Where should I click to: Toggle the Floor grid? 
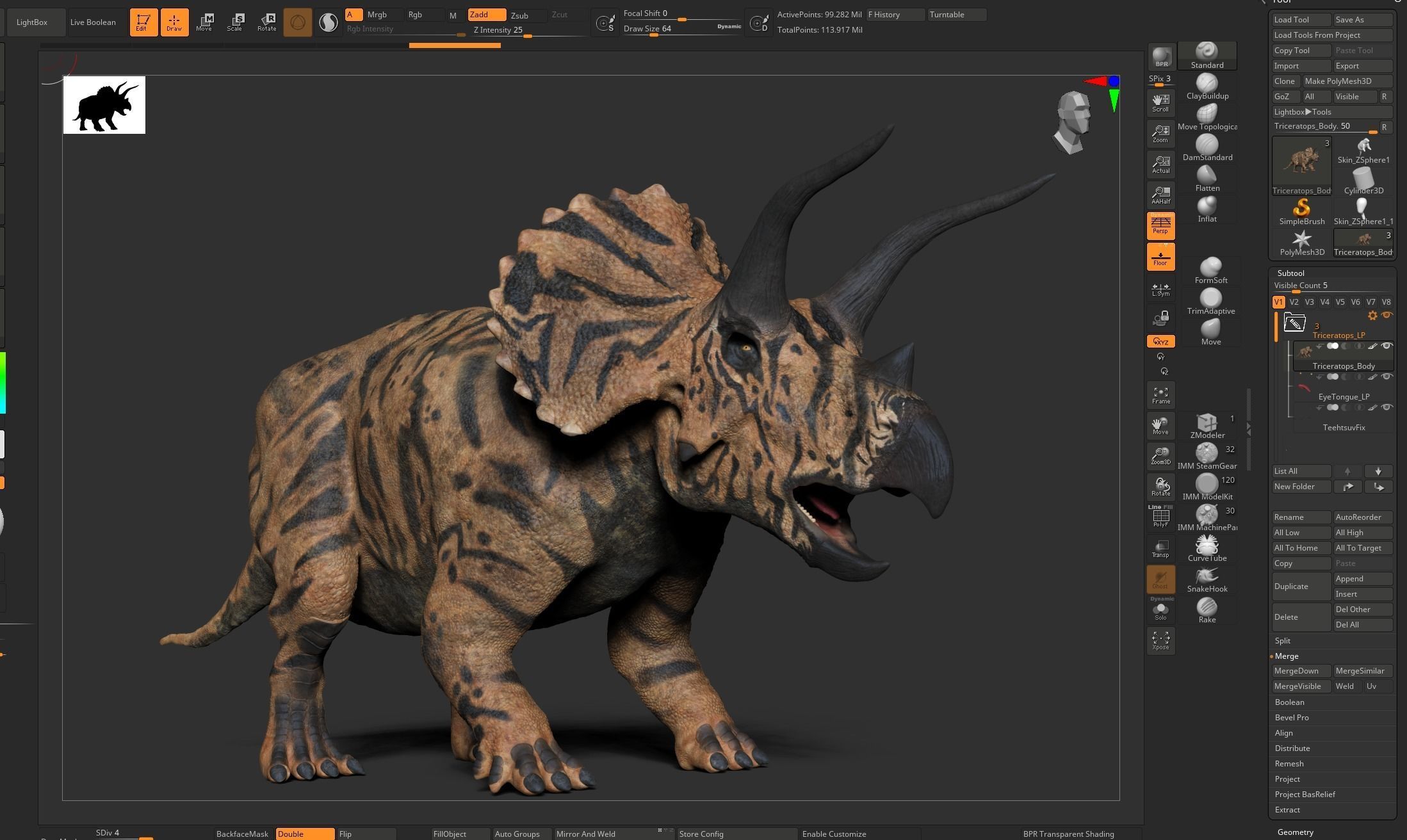[x=1160, y=257]
